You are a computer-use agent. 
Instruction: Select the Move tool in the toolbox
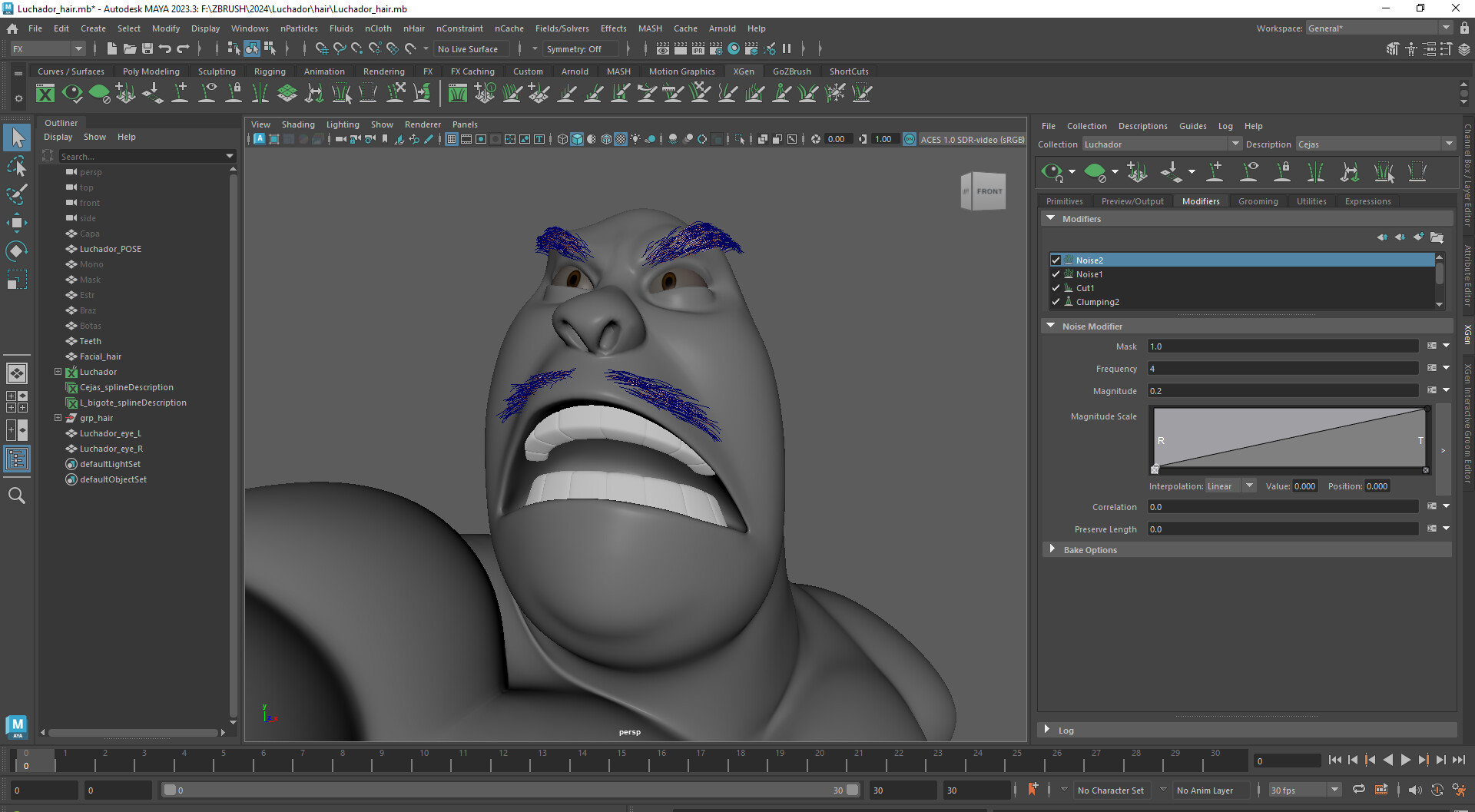[17, 223]
